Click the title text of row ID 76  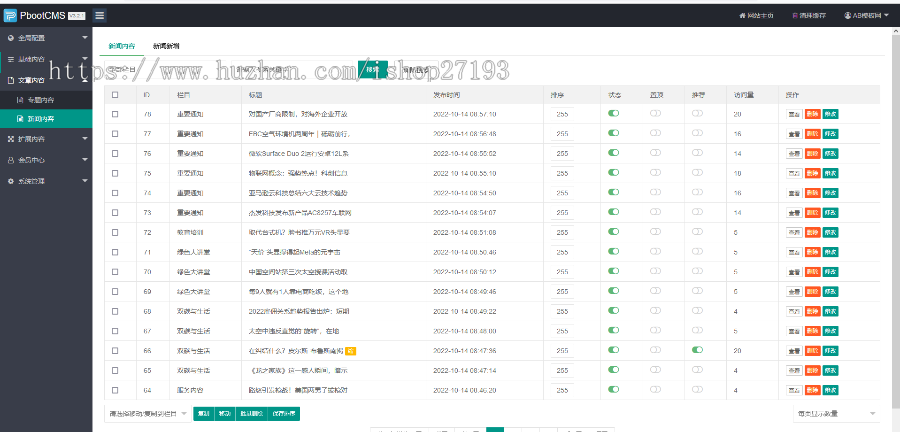299,153
